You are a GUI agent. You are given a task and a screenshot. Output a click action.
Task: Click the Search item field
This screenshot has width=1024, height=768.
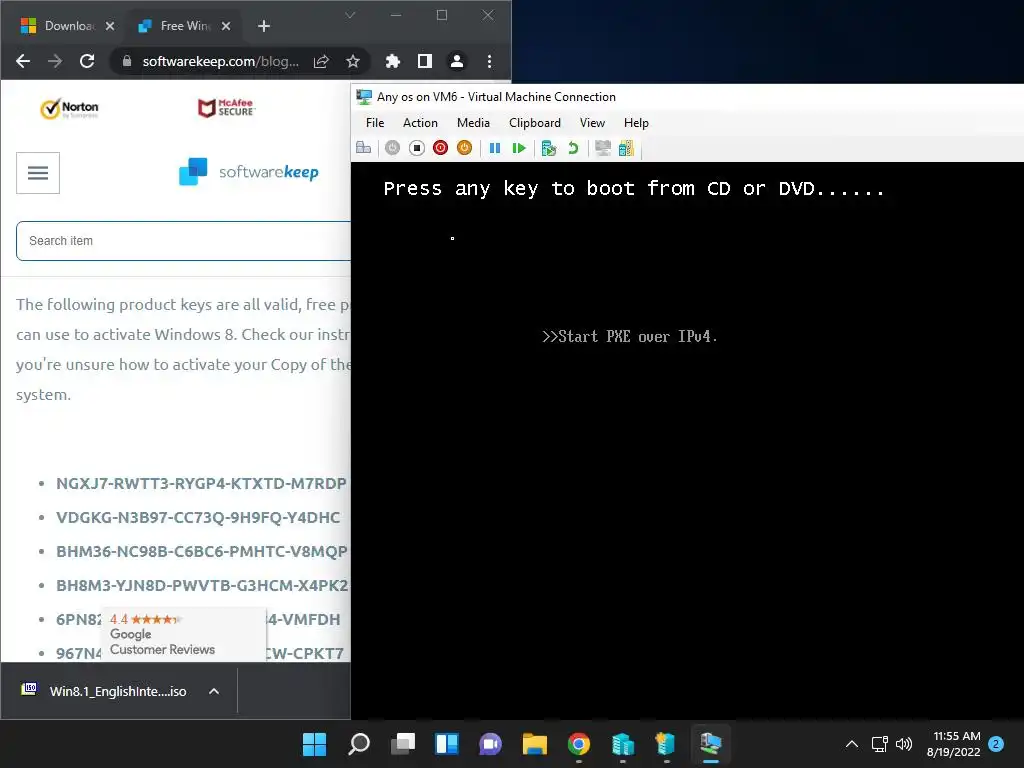point(184,241)
